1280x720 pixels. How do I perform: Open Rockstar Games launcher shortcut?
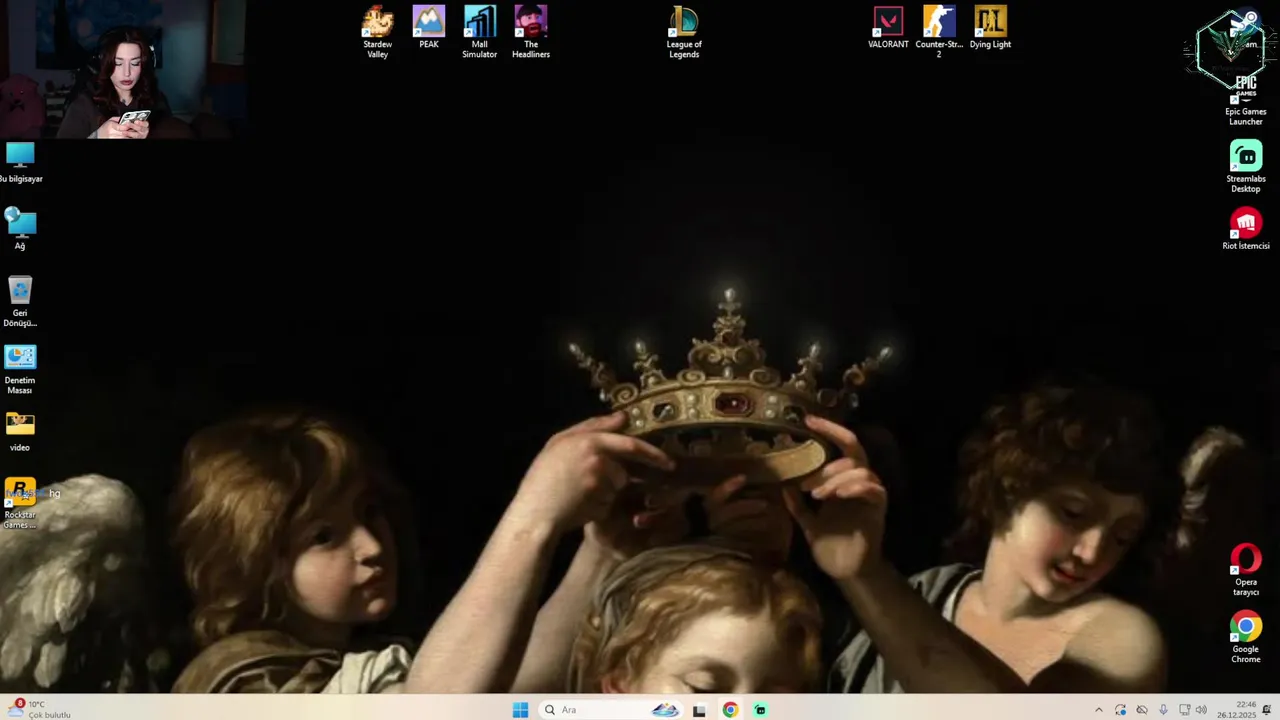pyautogui.click(x=20, y=503)
